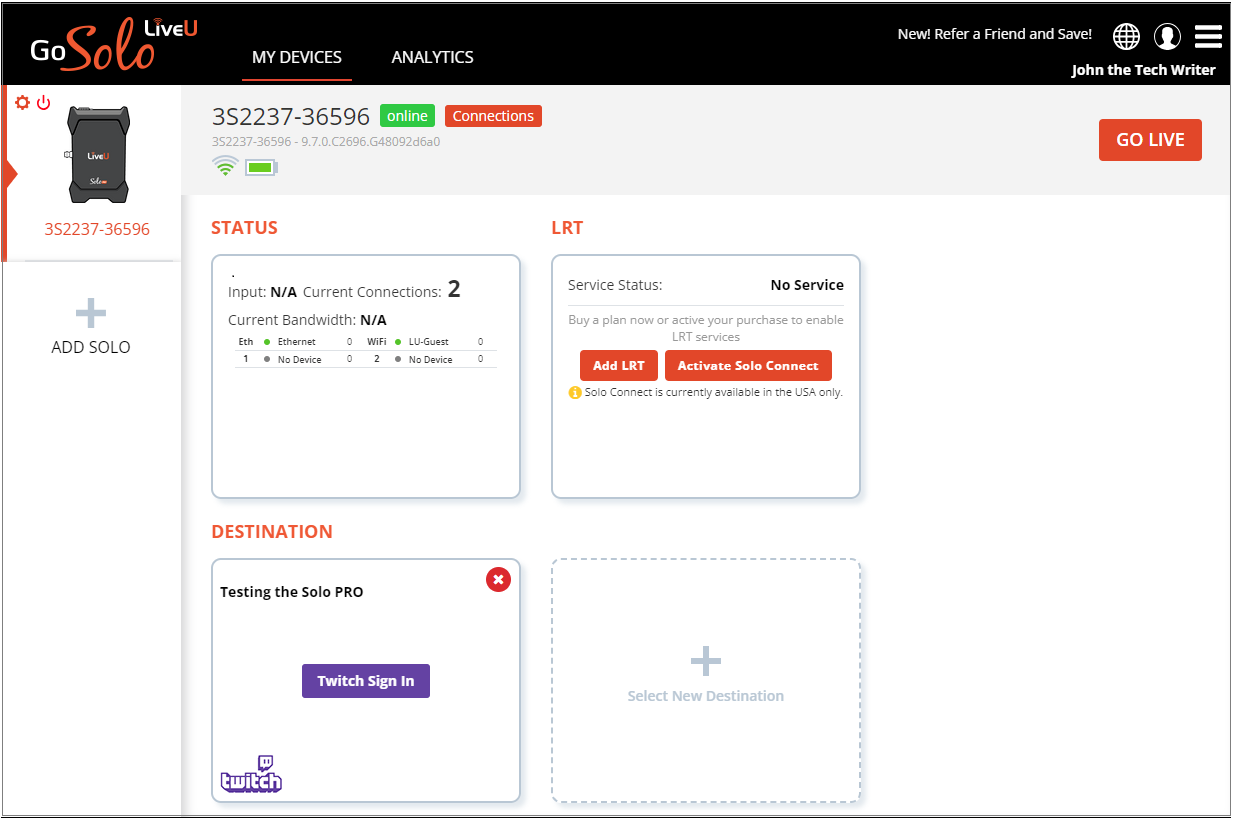Click the WiFi signal status icon
Screen dimensions: 1238x818
pyautogui.click(x=226, y=167)
